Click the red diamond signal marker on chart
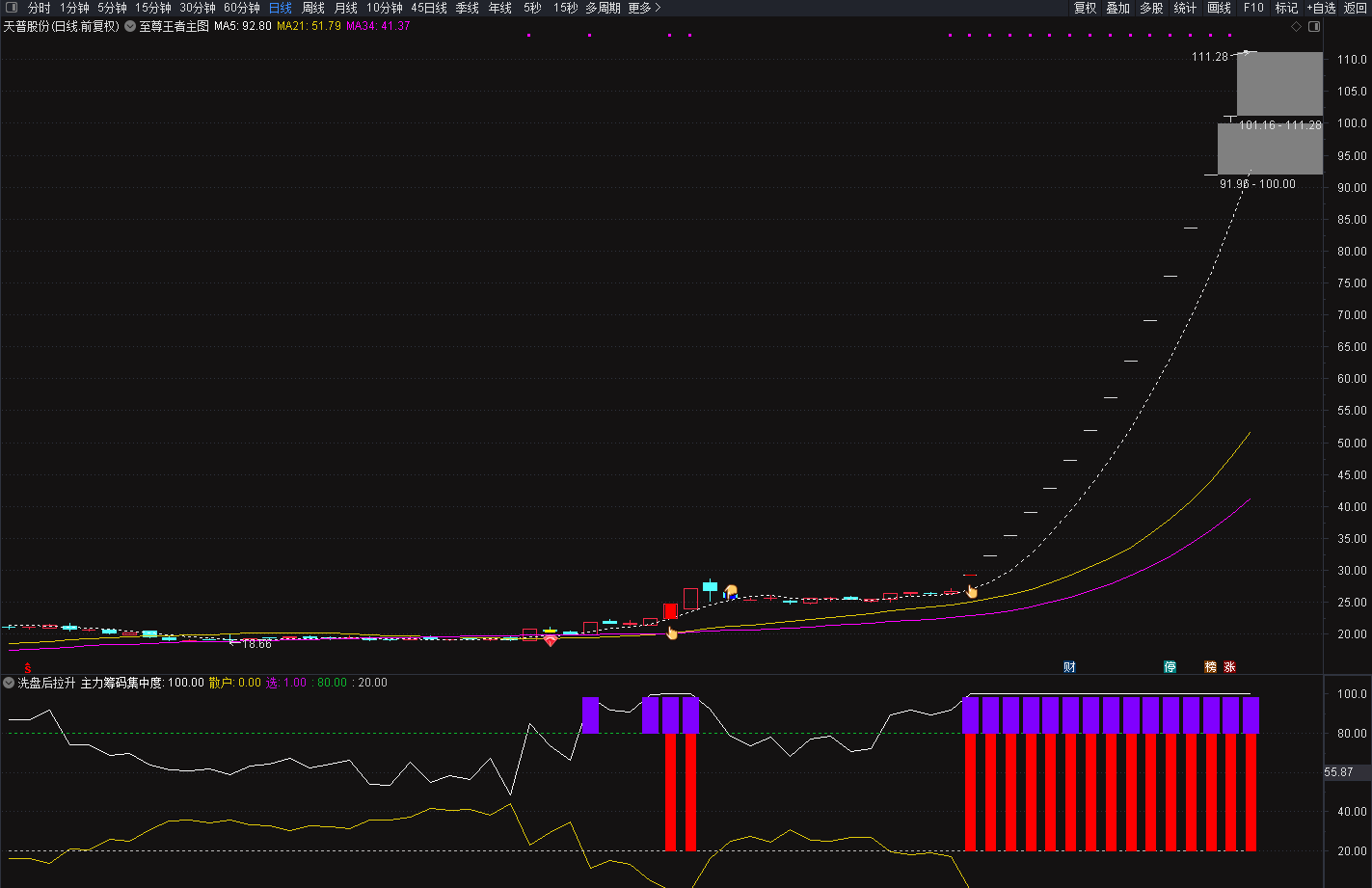Screen dimensions: 1372x888 (x=551, y=640)
